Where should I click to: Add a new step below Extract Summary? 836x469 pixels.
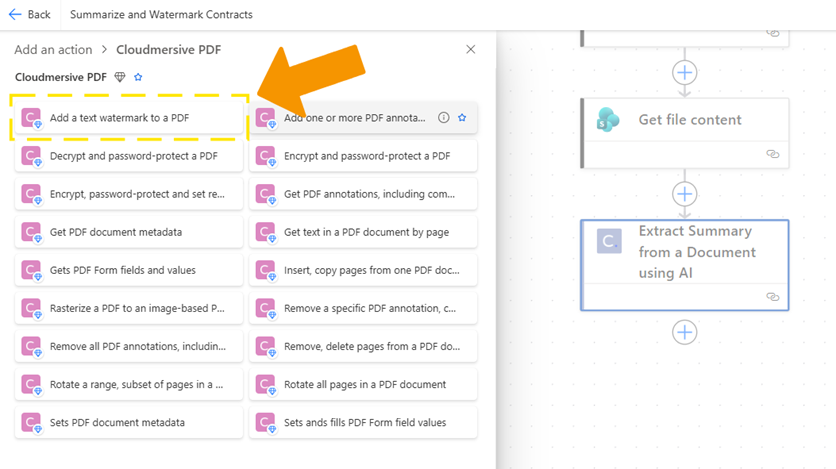point(685,332)
